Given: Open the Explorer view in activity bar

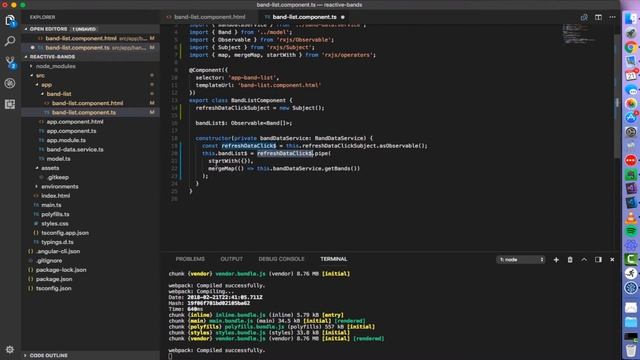Looking at the screenshot, I should pyautogui.click(x=10, y=20).
